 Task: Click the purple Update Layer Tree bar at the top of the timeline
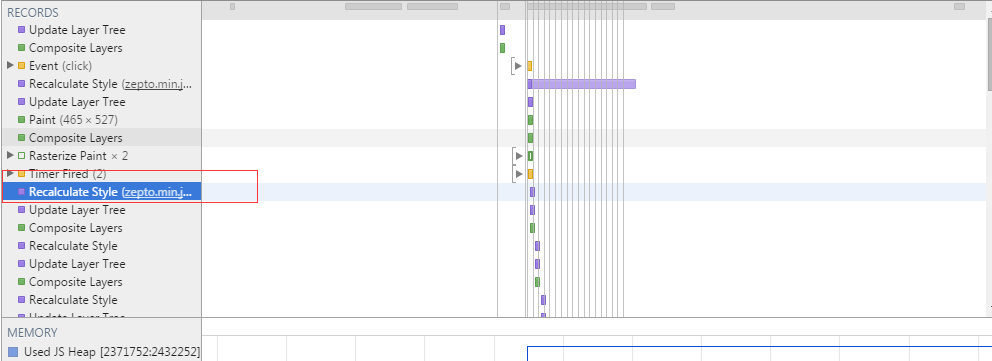pos(502,30)
